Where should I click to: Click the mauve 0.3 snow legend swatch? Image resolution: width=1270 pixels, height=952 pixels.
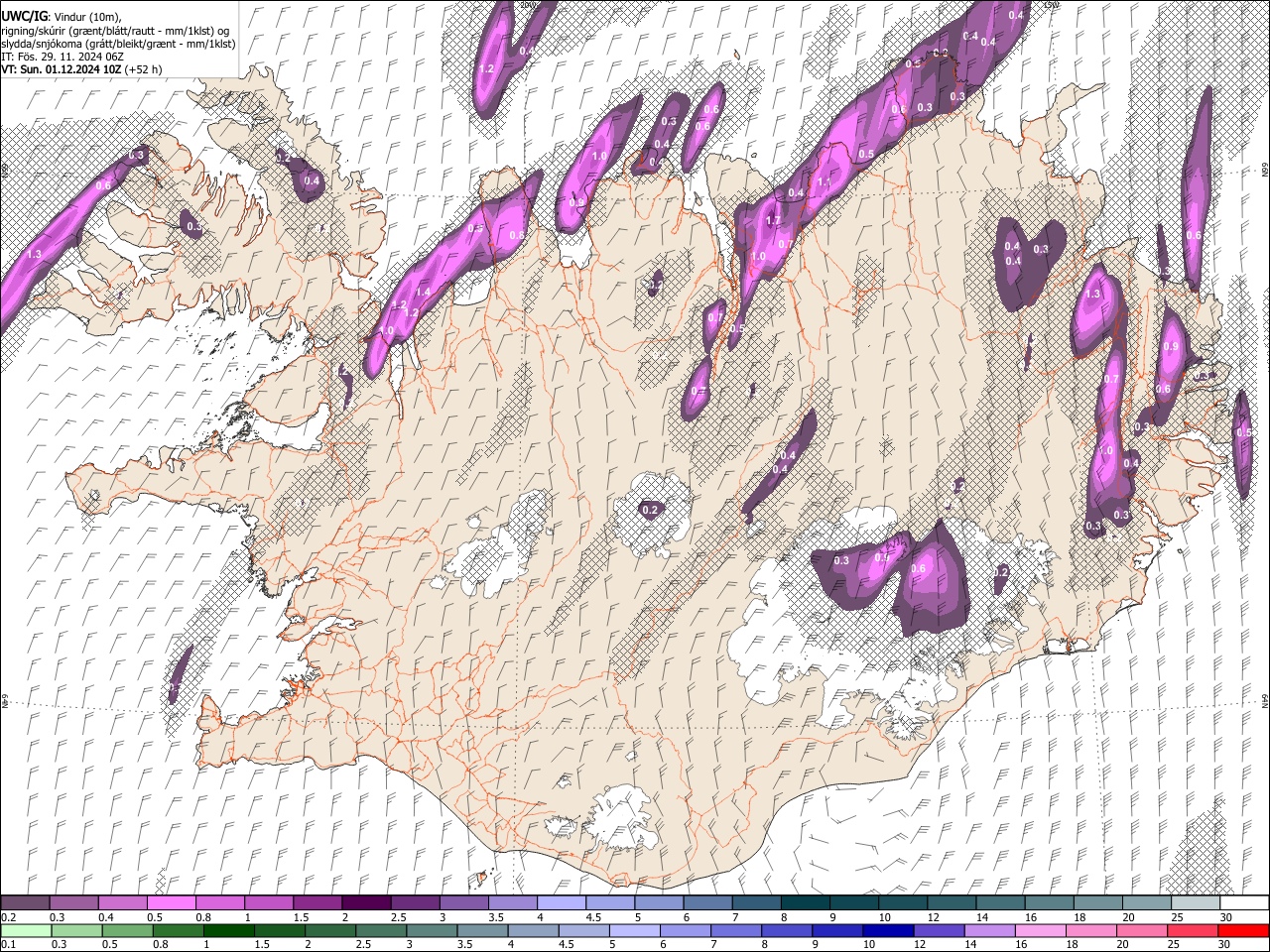pyautogui.click(x=73, y=902)
